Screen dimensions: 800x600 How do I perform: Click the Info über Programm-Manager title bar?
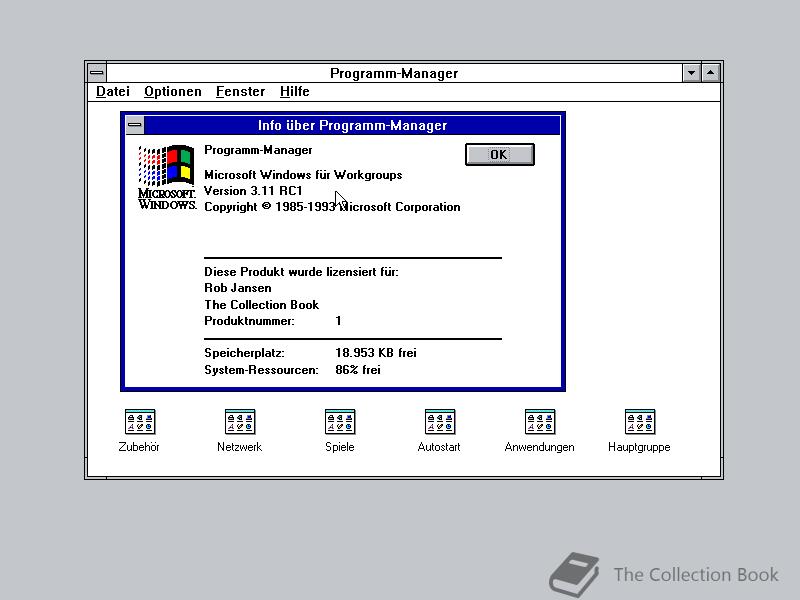[x=353, y=126]
